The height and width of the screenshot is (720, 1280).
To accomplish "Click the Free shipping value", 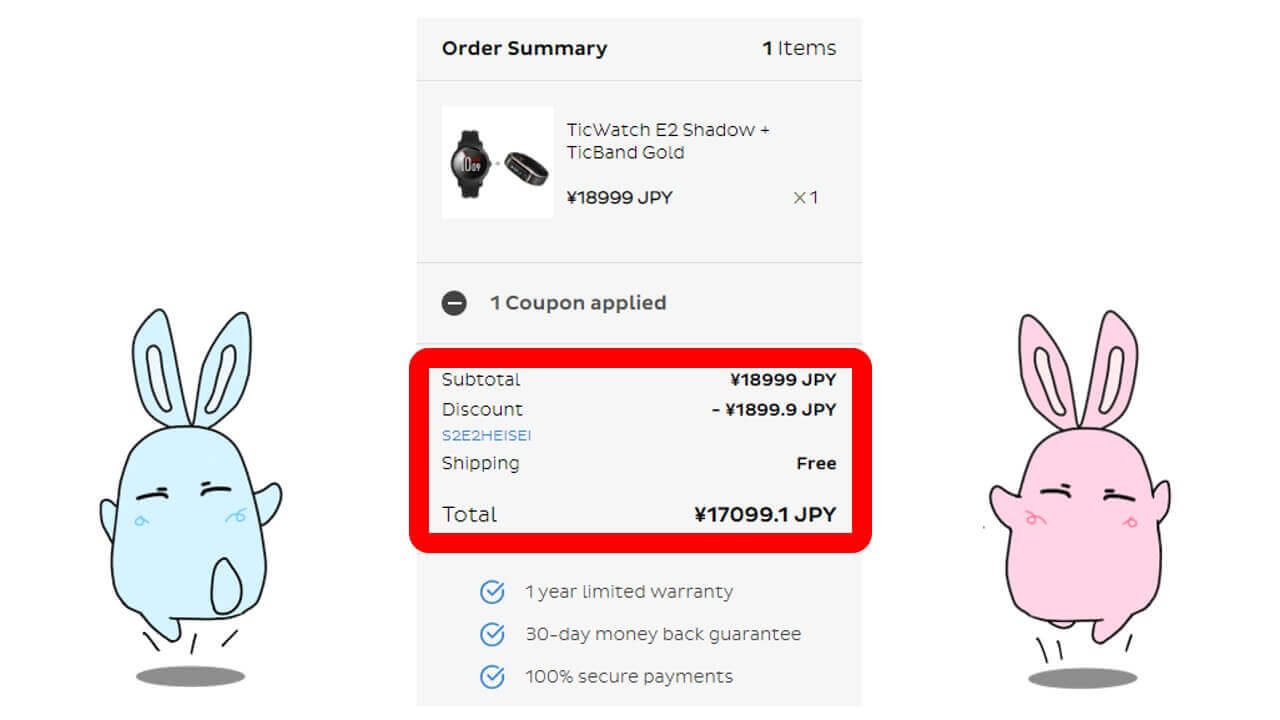I will coord(816,463).
